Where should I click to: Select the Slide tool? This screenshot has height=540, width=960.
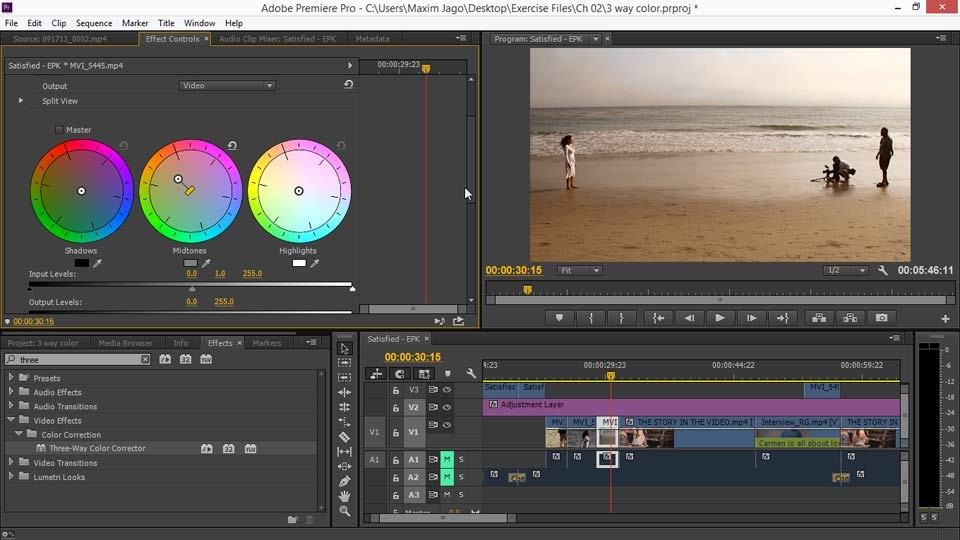pyautogui.click(x=345, y=467)
